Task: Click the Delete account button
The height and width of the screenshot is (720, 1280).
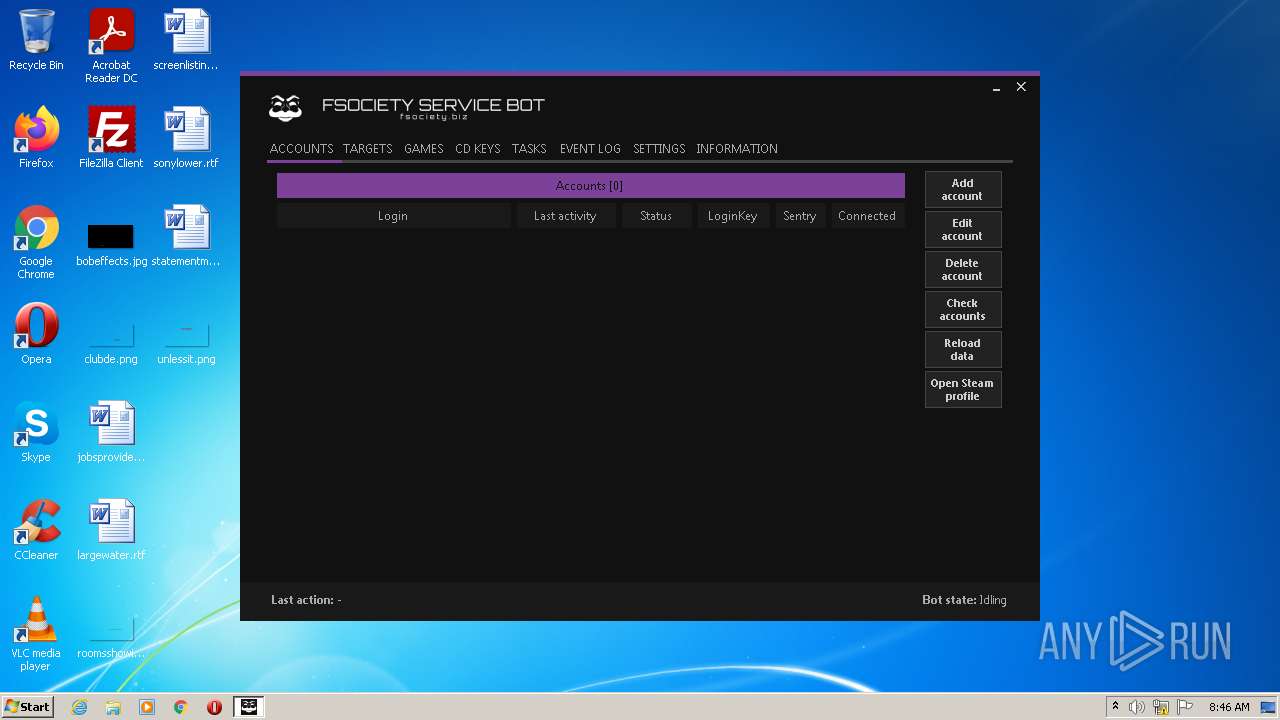Action: tap(962, 270)
